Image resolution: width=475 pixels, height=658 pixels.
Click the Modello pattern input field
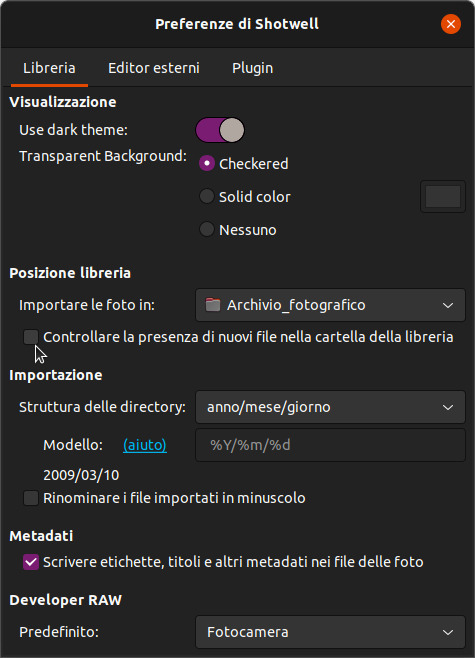[330, 445]
